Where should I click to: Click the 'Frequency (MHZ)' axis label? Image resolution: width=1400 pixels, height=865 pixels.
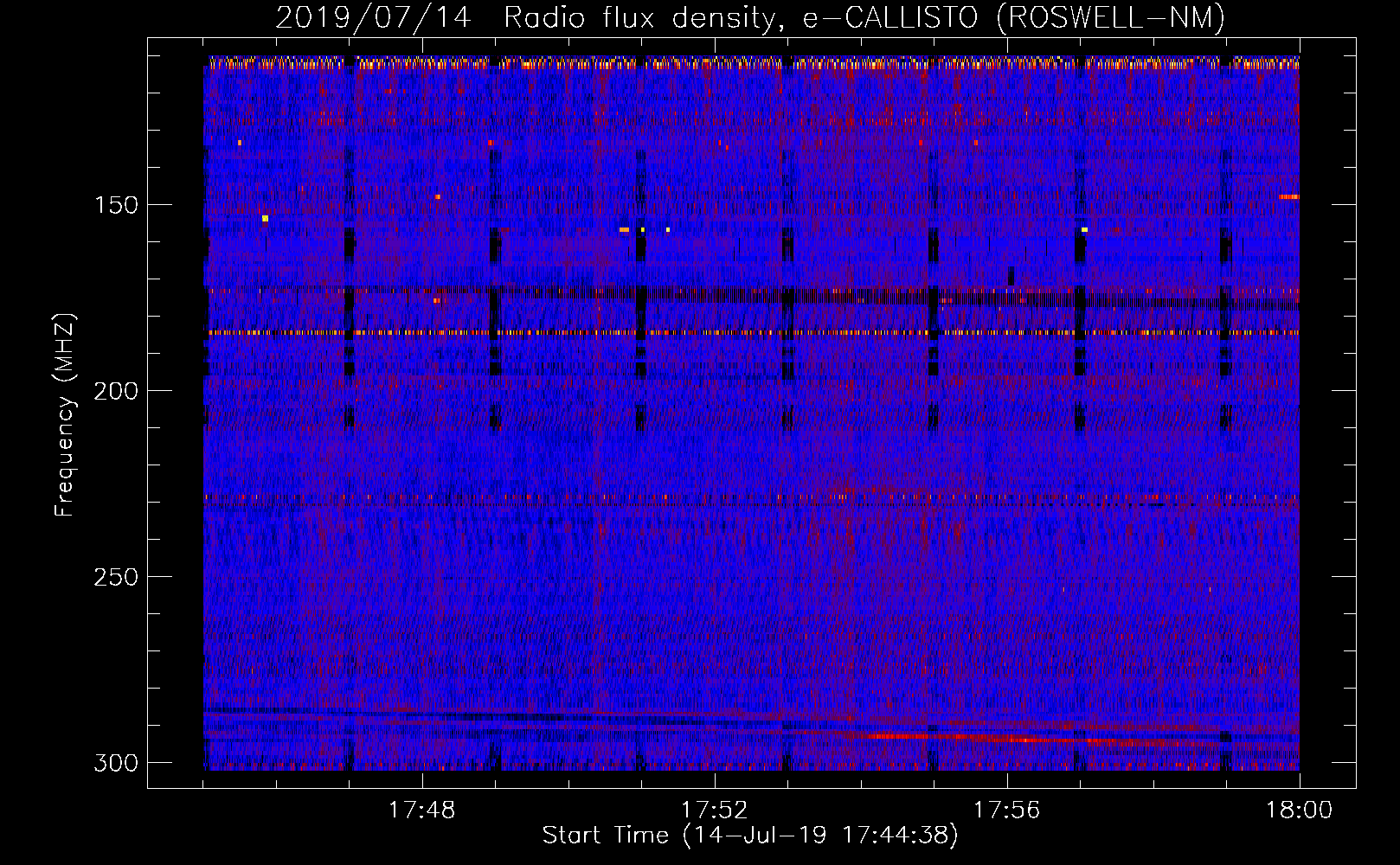point(65,414)
